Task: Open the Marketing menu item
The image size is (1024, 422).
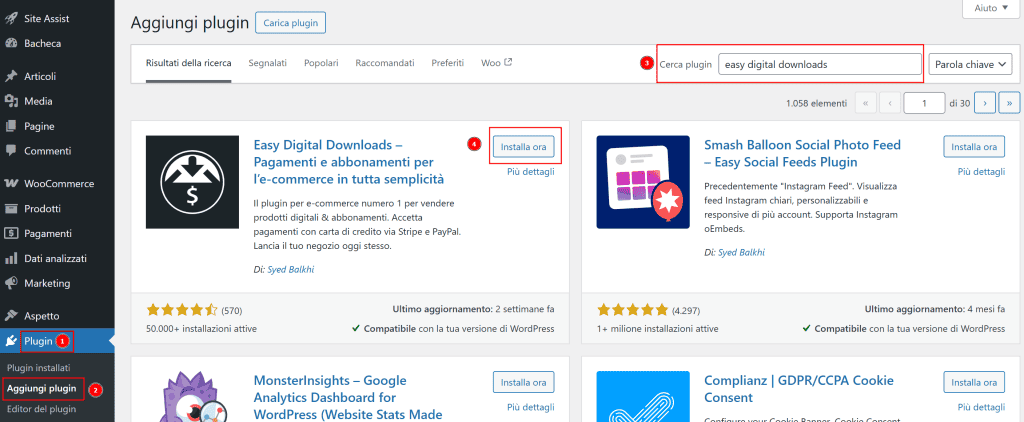Action: (57, 284)
